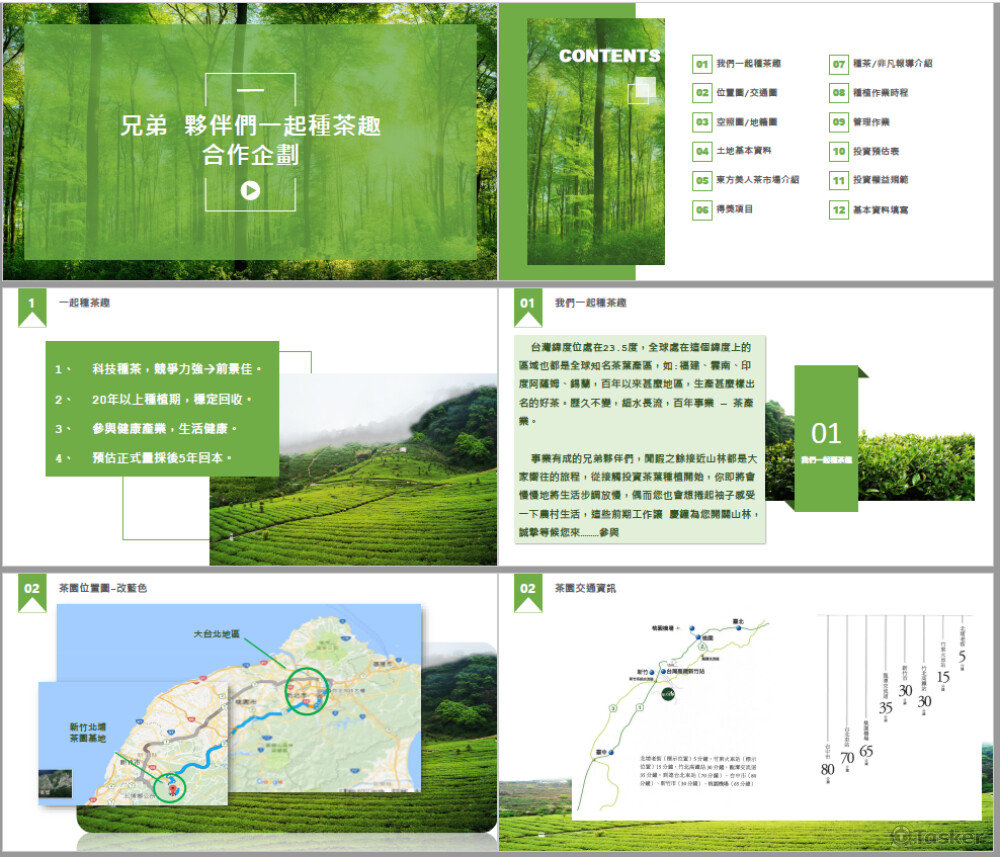The height and width of the screenshot is (857, 1000).
Task: Select the title text 兄弟 夥伴們一起種茶趣
Action: [x=251, y=125]
